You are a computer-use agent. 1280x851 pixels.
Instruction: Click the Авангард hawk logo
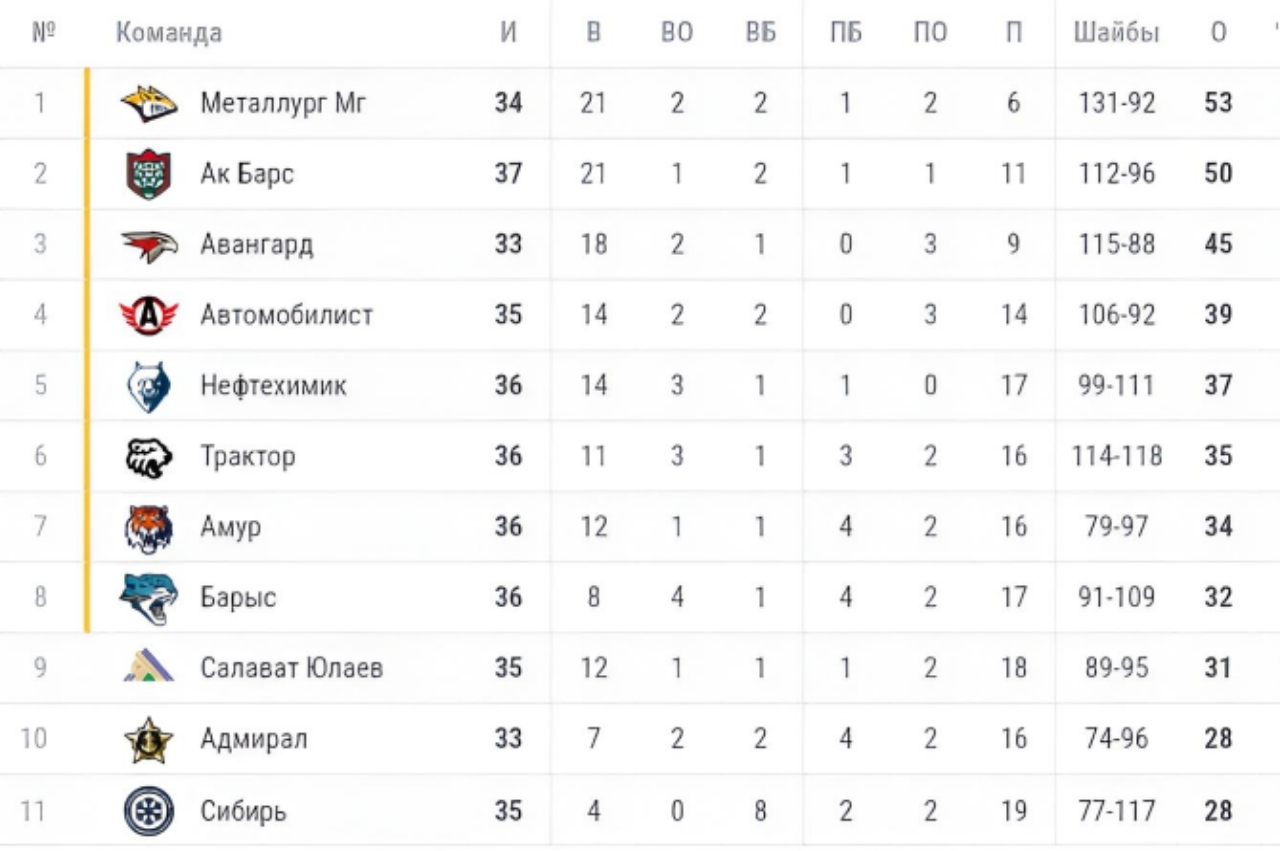pyautogui.click(x=149, y=245)
